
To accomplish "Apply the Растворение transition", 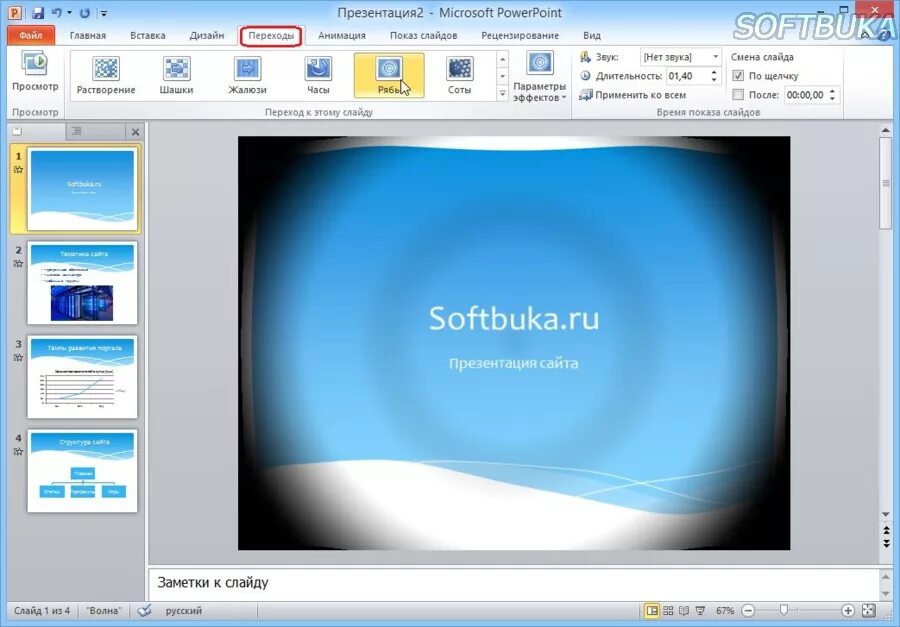I will pos(106,75).
